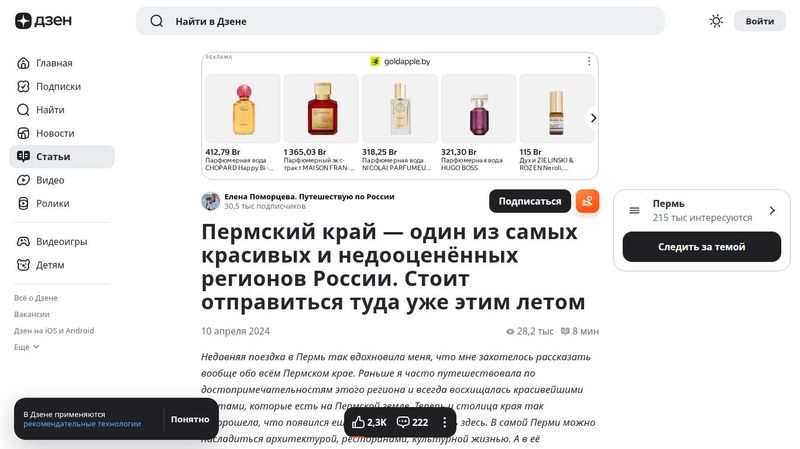The height and width of the screenshot is (449, 800).
Task: Open the orange share icon button
Action: point(587,201)
